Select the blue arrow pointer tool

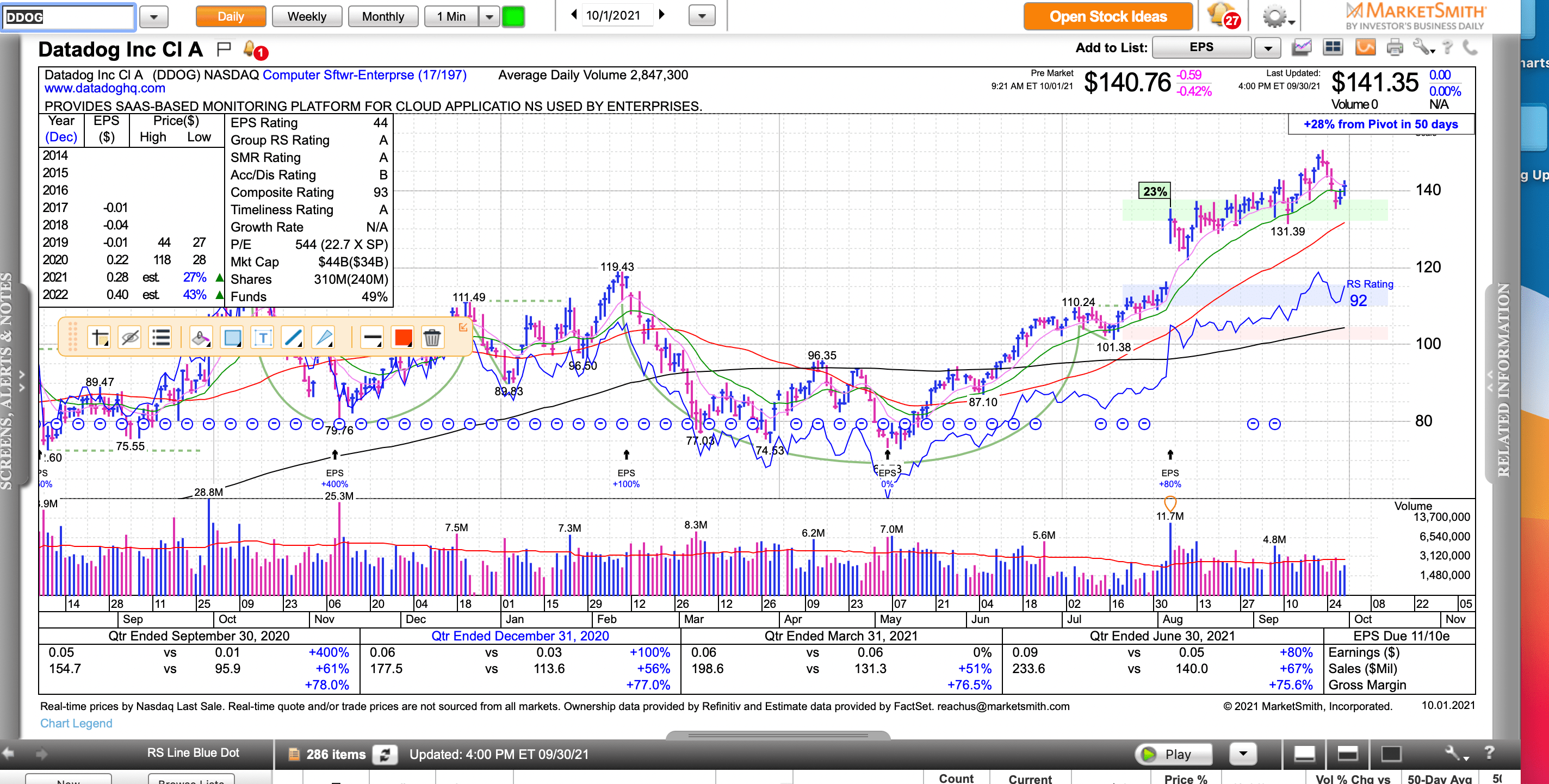324,338
